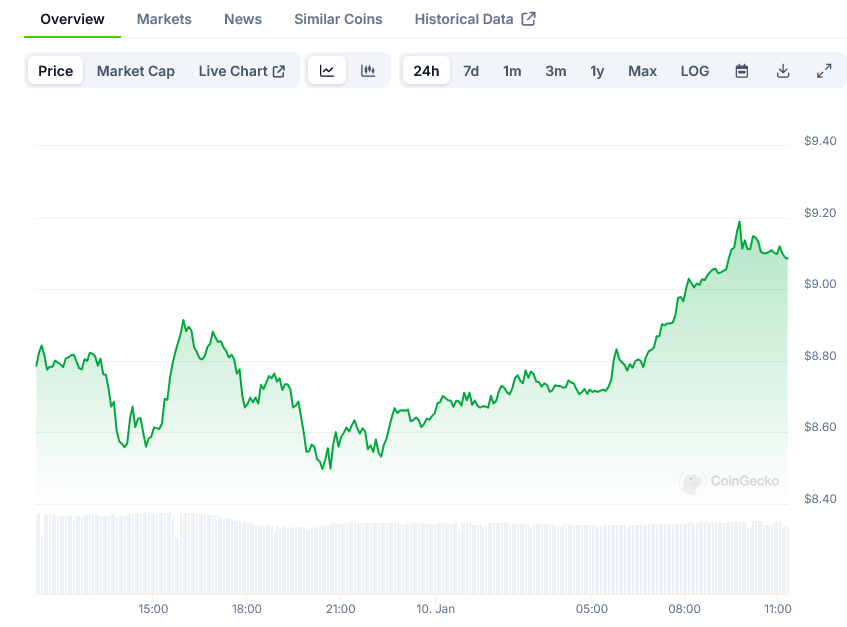Select the 1y time range
Viewport: 847px width, 627px height.
click(597, 71)
